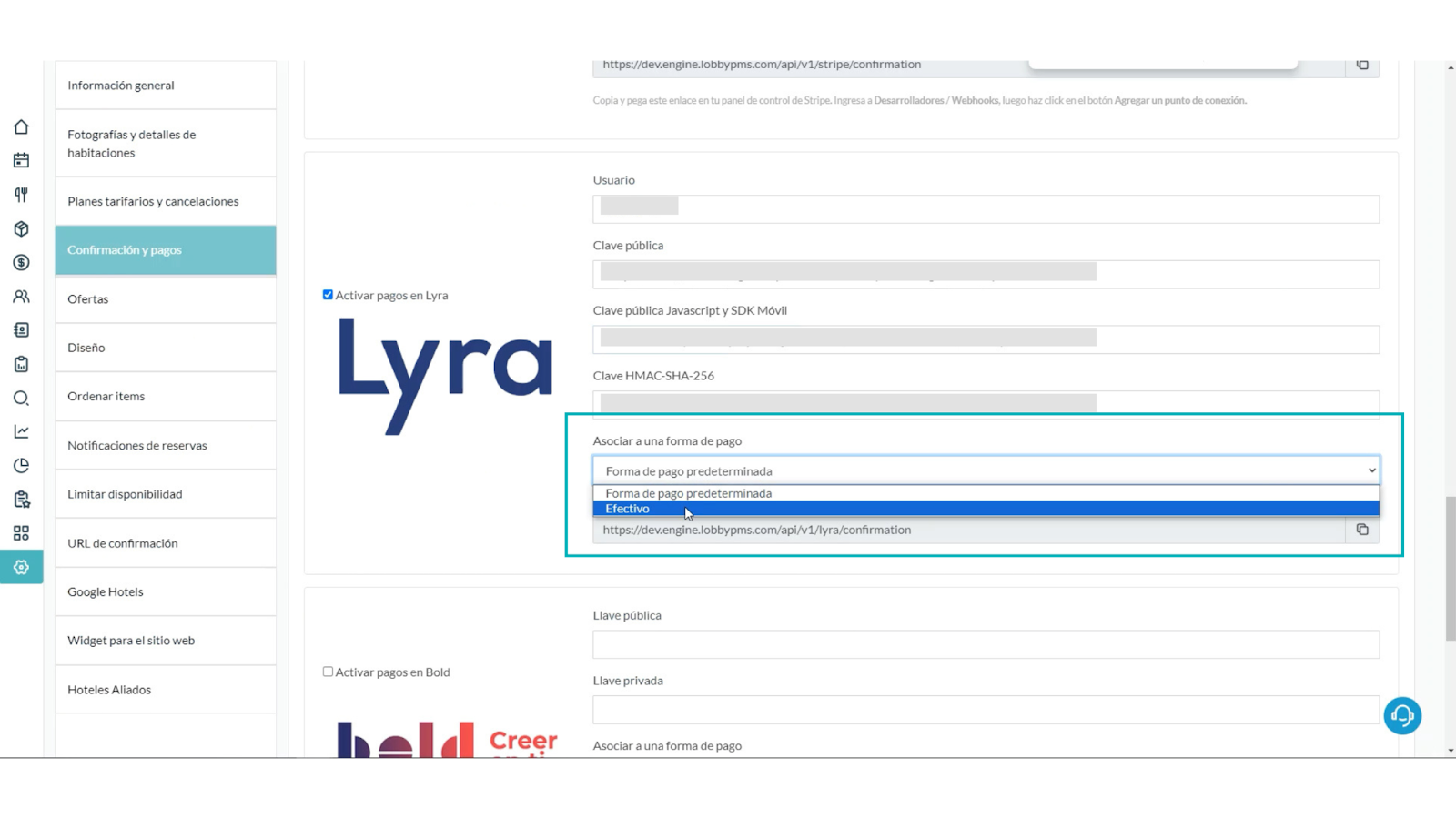The image size is (1456, 819).
Task: Enable Activar pagos en Bold checkbox
Action: click(328, 672)
